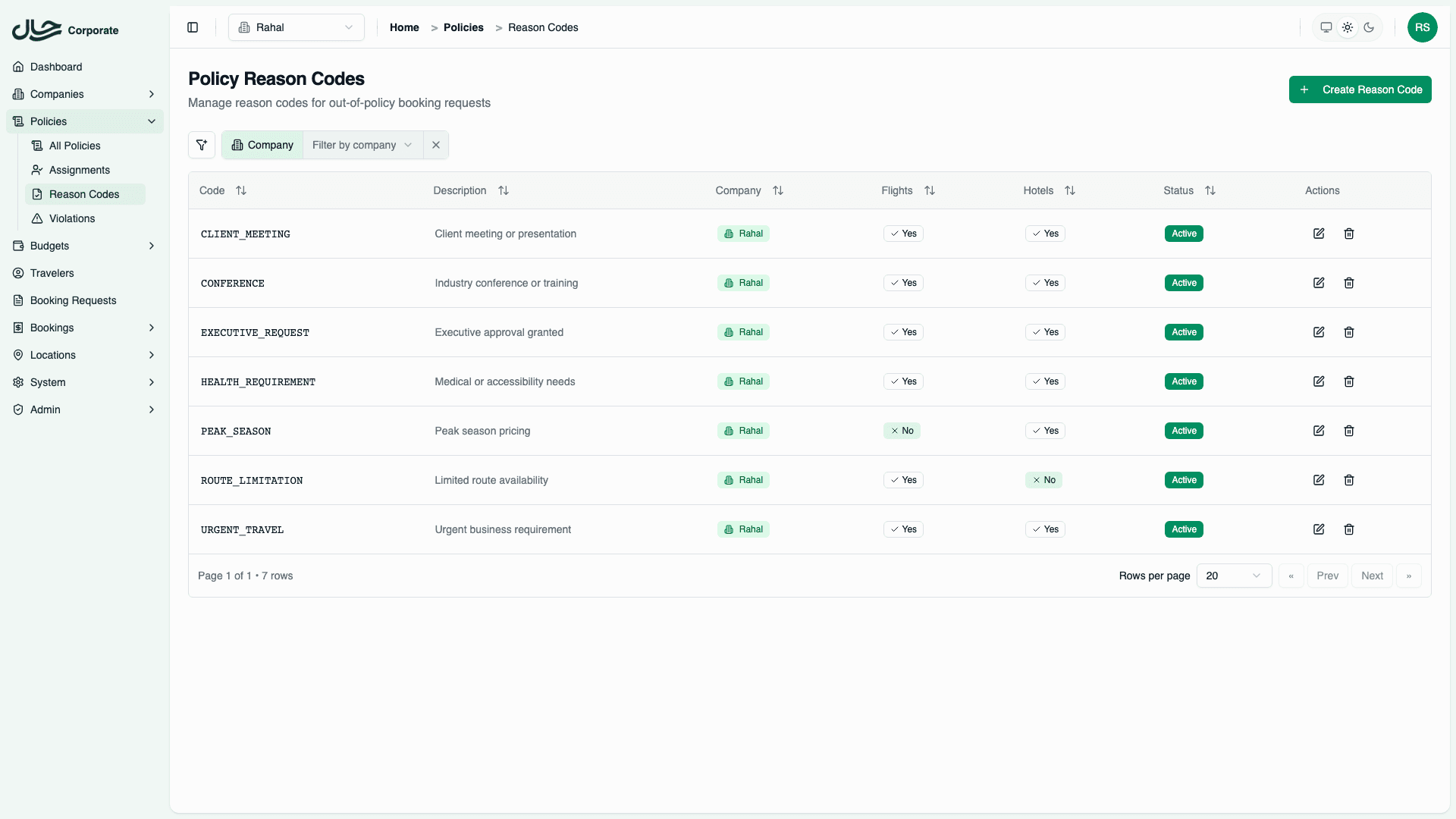Open the Rahal company selector dropdown

click(296, 27)
